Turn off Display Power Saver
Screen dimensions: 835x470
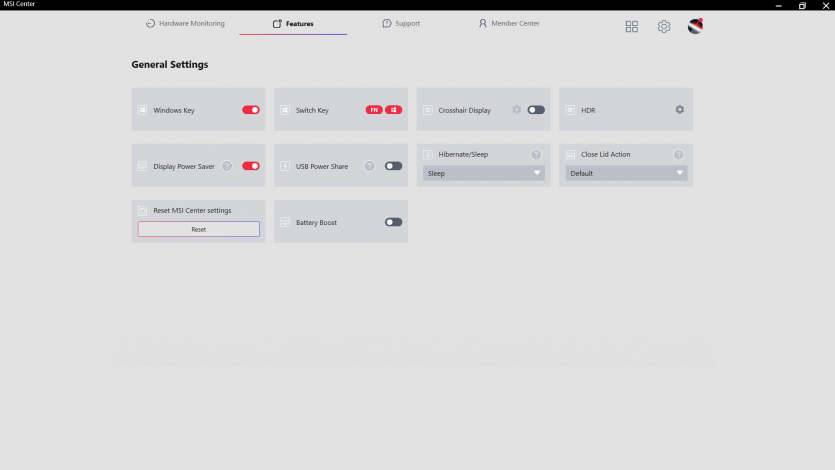[x=251, y=166]
